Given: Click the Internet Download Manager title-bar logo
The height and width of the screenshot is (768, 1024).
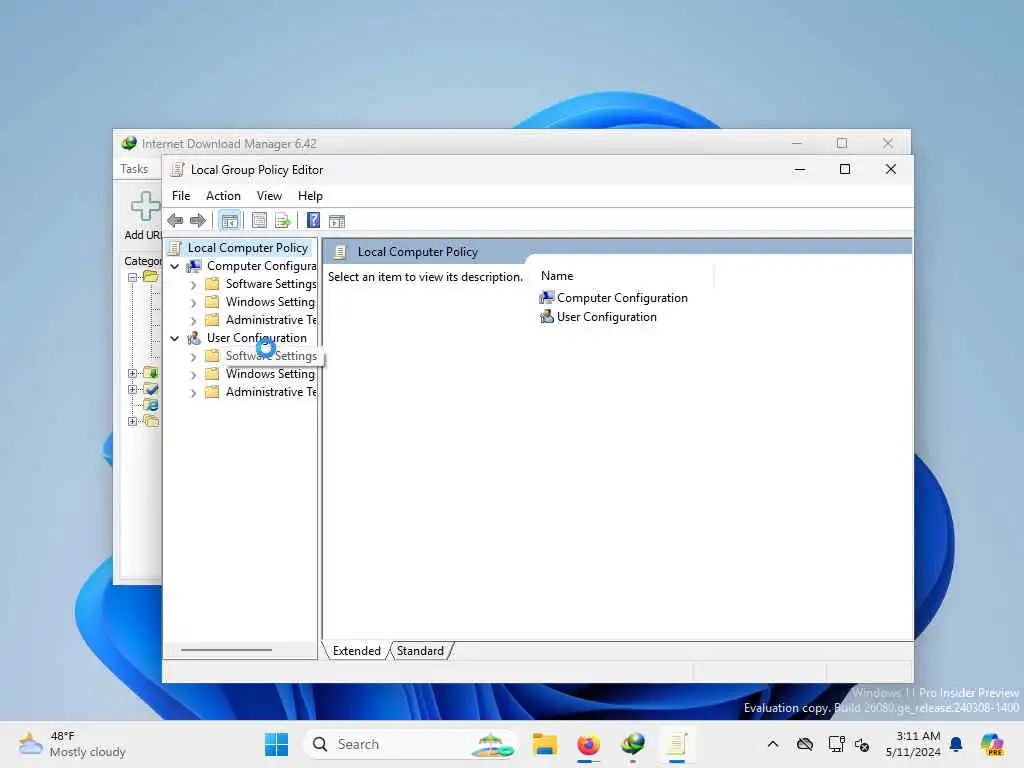Looking at the screenshot, I should 129,143.
